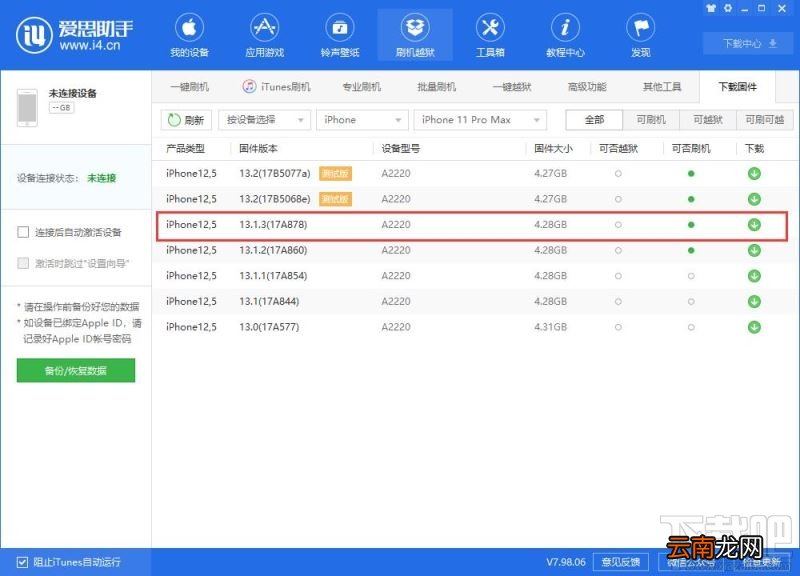Viewport: 800px width, 576px height.
Task: Click the 意见反馈 feedback button
Action: click(620, 562)
